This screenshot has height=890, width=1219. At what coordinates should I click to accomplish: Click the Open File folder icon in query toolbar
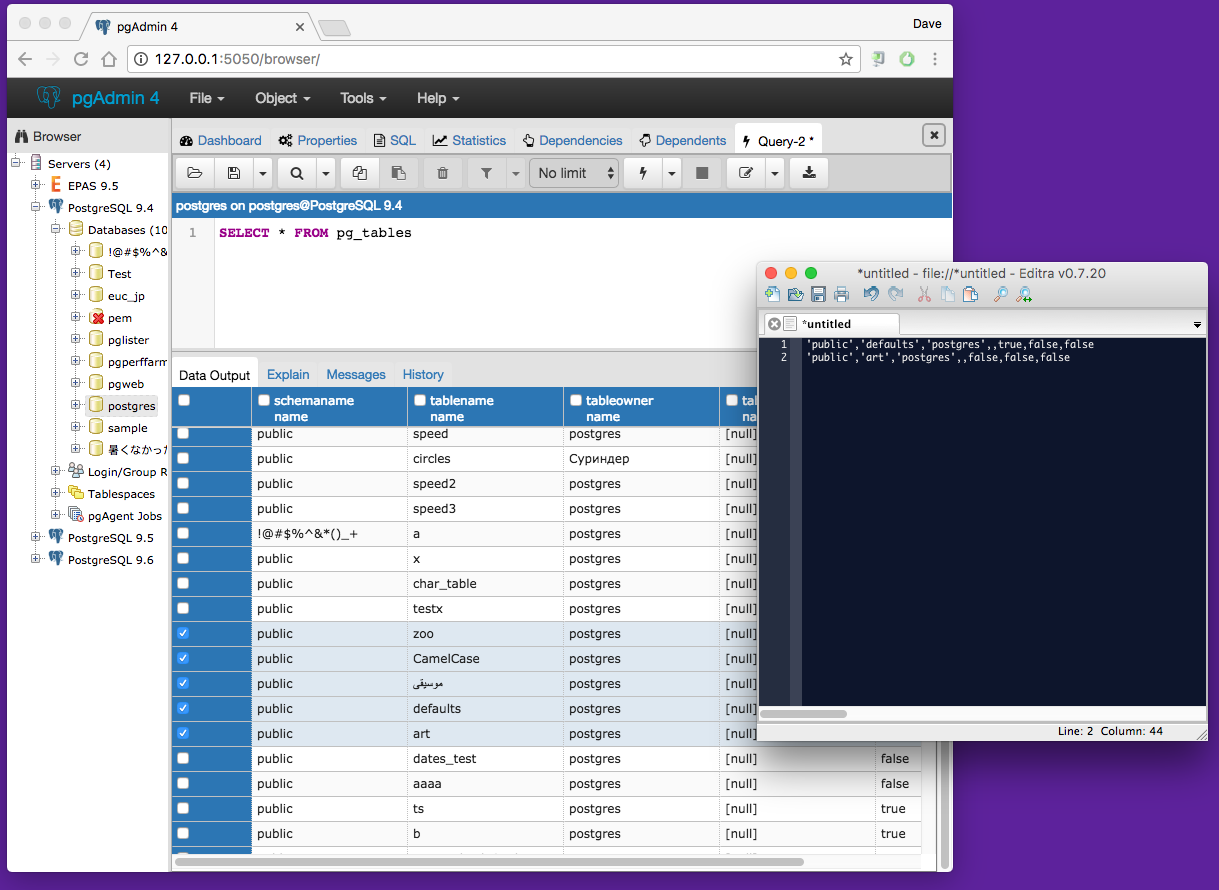[x=195, y=173]
